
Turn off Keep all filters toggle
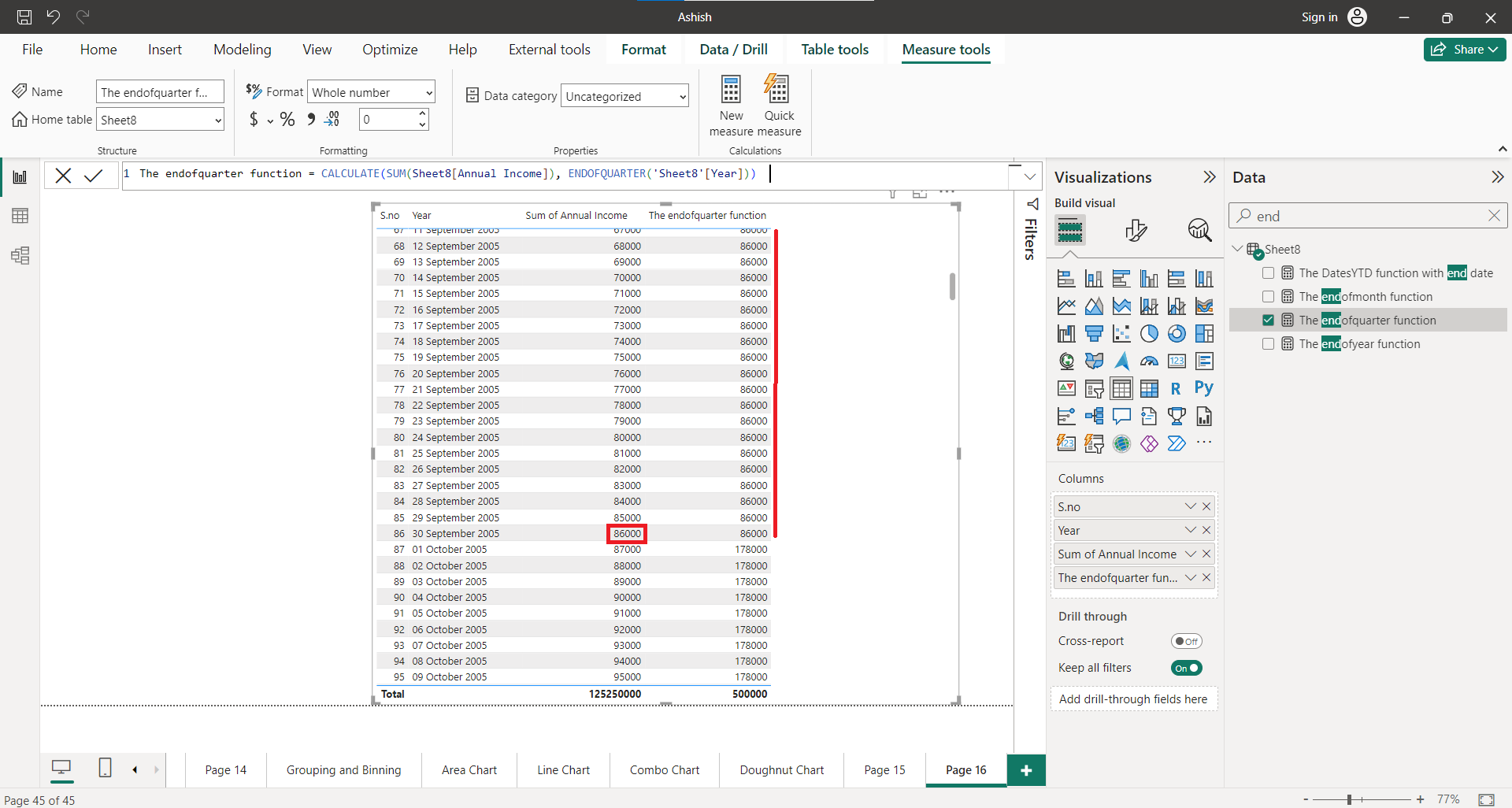(x=1187, y=667)
